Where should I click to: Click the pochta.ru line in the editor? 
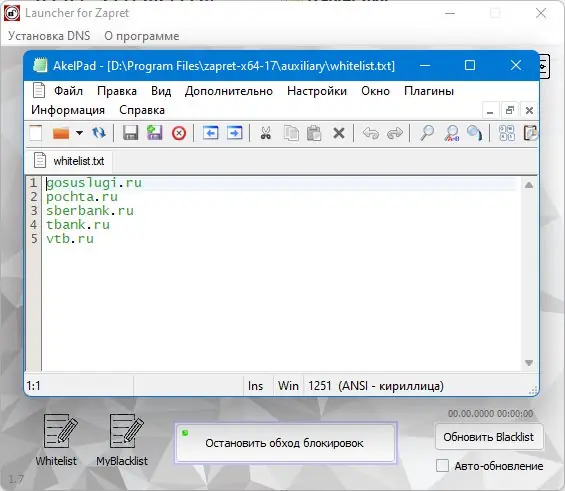[x=82, y=197]
